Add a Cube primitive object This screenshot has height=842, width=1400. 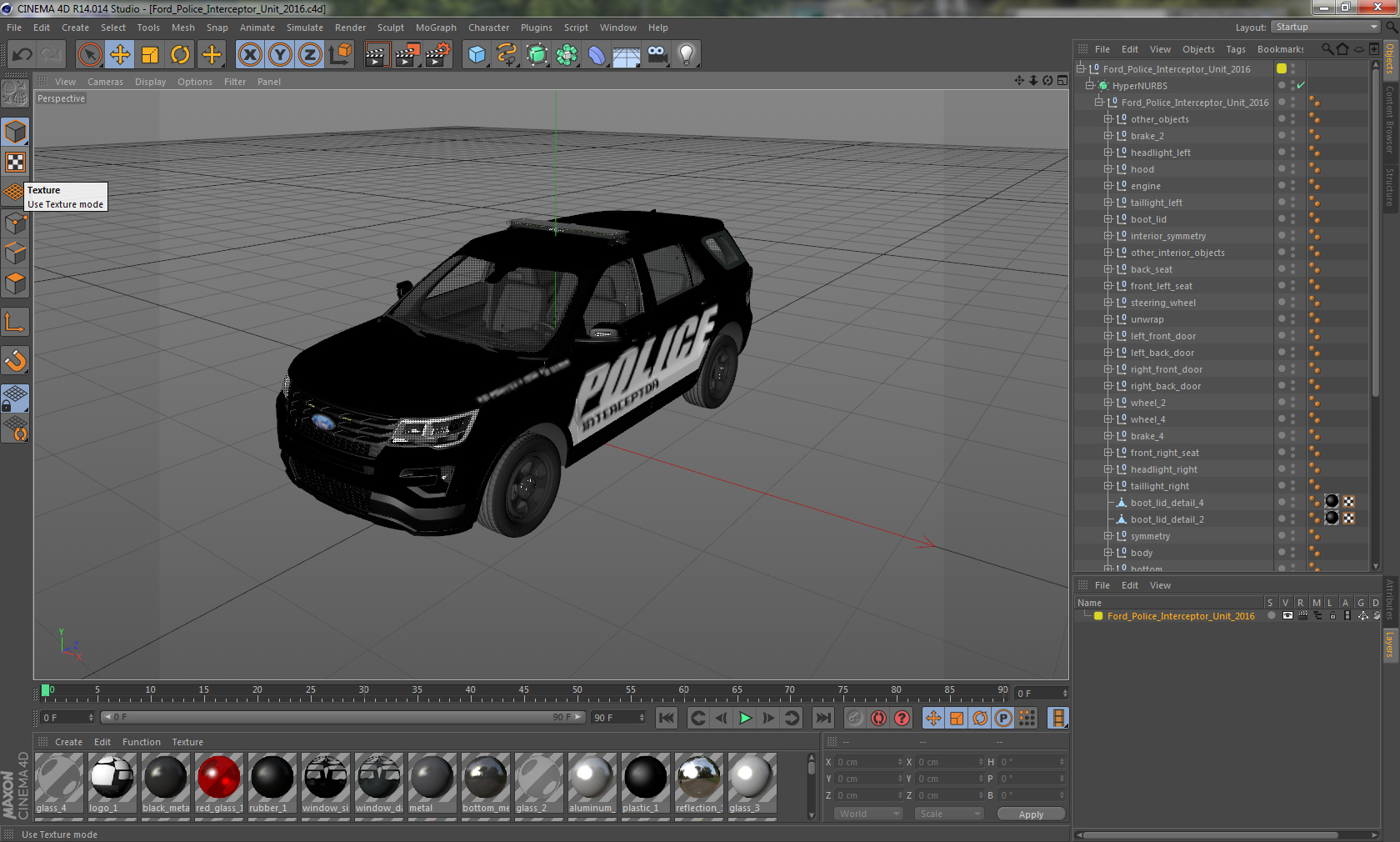click(x=477, y=55)
